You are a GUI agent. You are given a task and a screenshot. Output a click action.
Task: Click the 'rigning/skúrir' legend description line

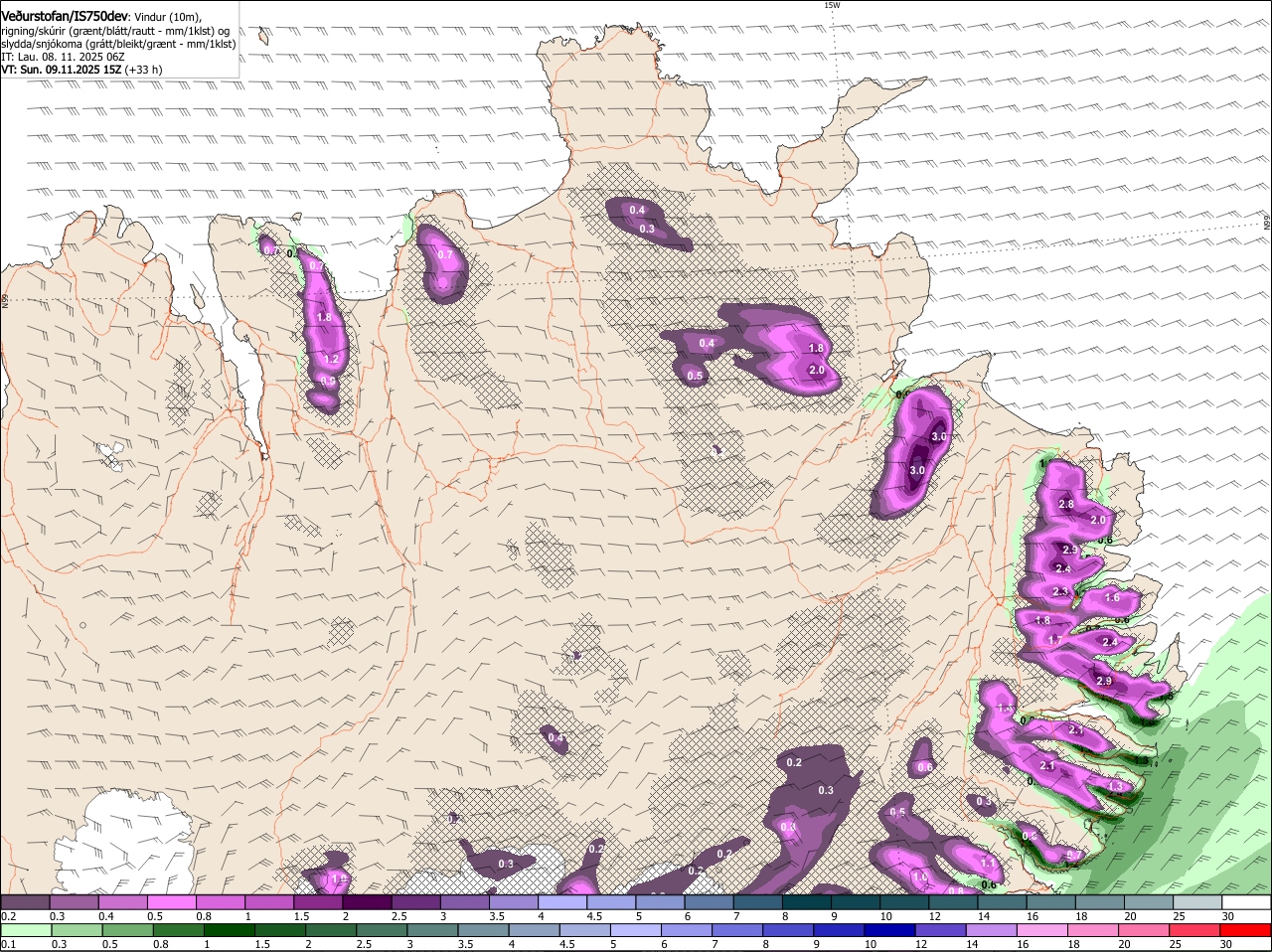(x=115, y=31)
